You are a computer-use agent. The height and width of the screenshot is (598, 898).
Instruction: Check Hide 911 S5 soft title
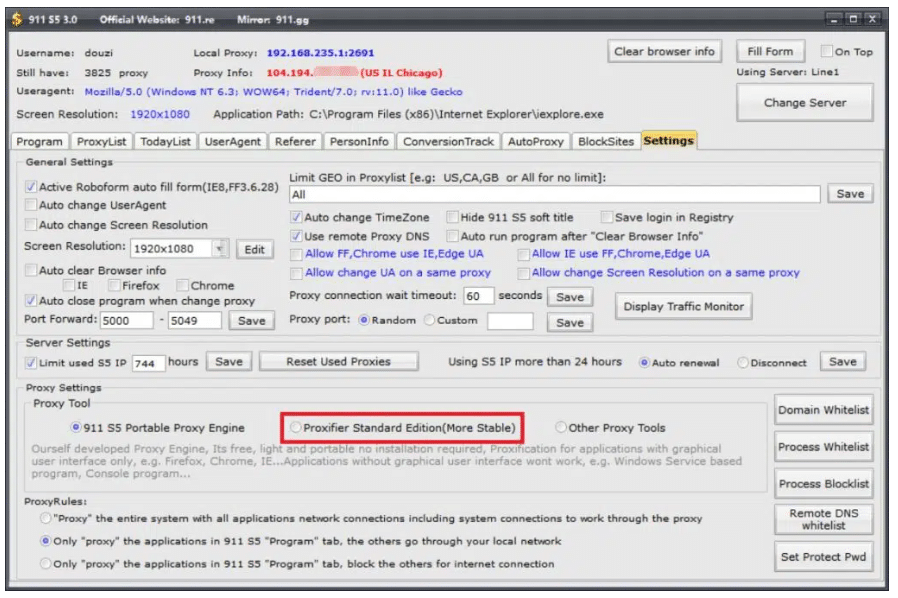tap(452, 218)
